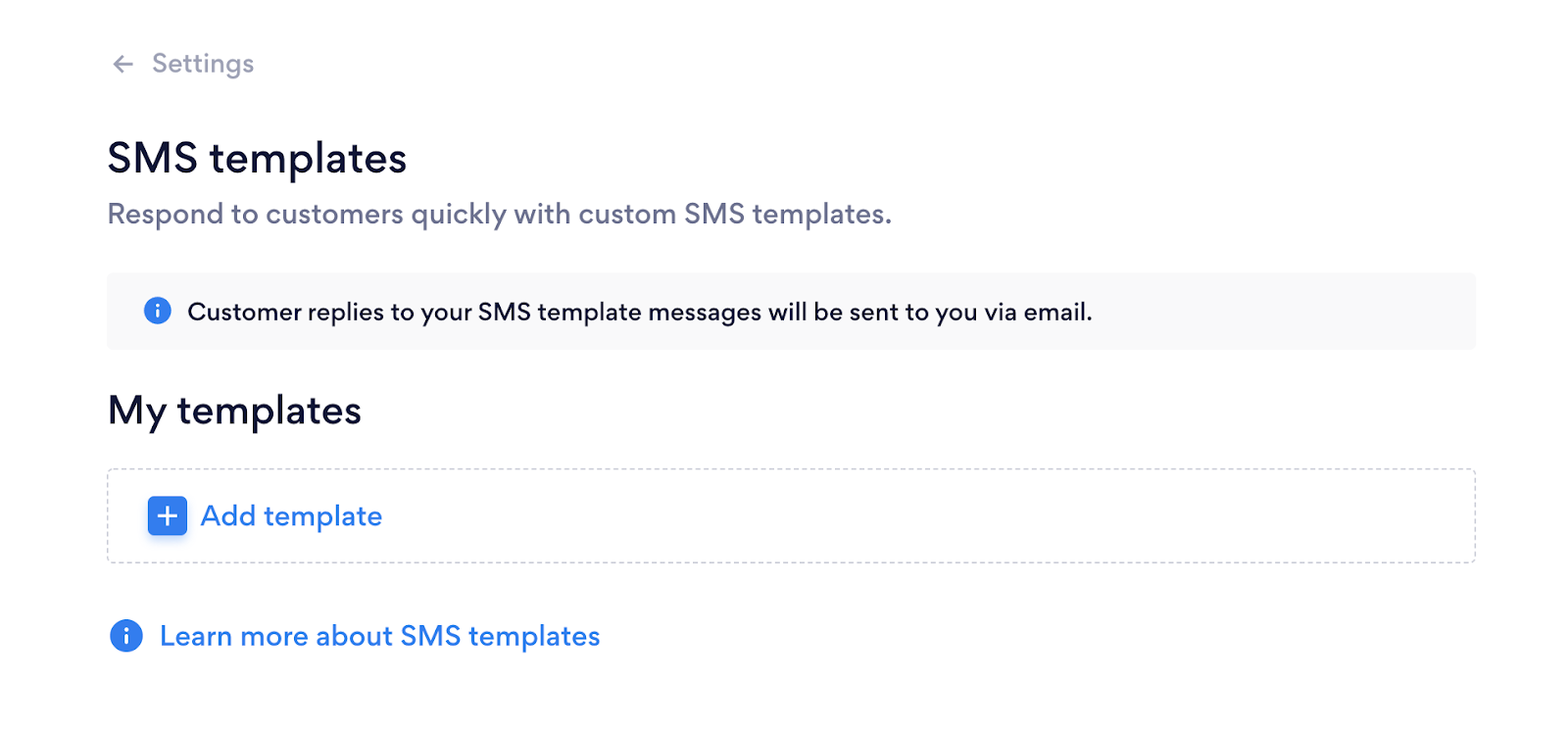The image size is (1568, 731).
Task: Click the customer replies notice text
Action: (x=639, y=312)
